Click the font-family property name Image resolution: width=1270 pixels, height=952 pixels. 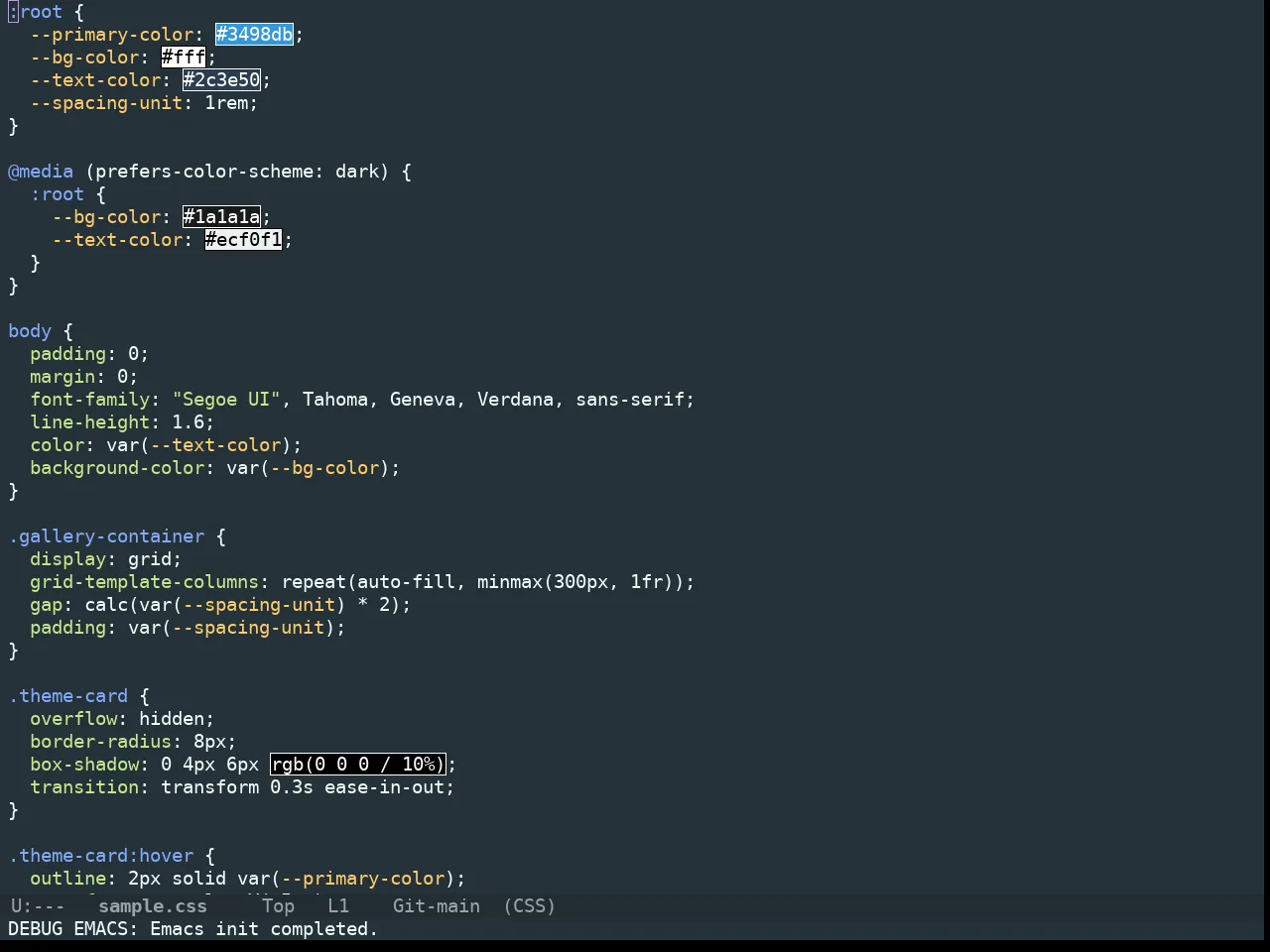click(90, 400)
